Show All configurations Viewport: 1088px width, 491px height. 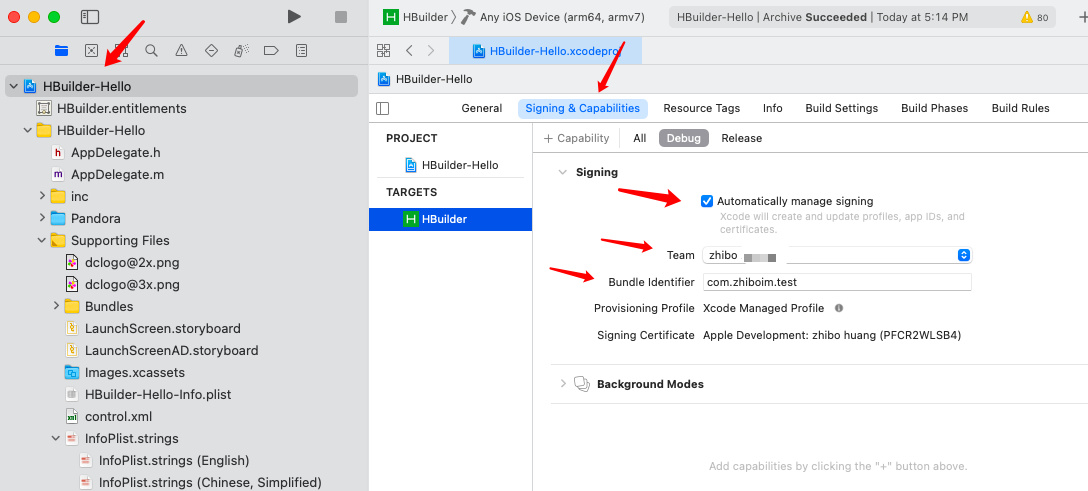coord(640,138)
